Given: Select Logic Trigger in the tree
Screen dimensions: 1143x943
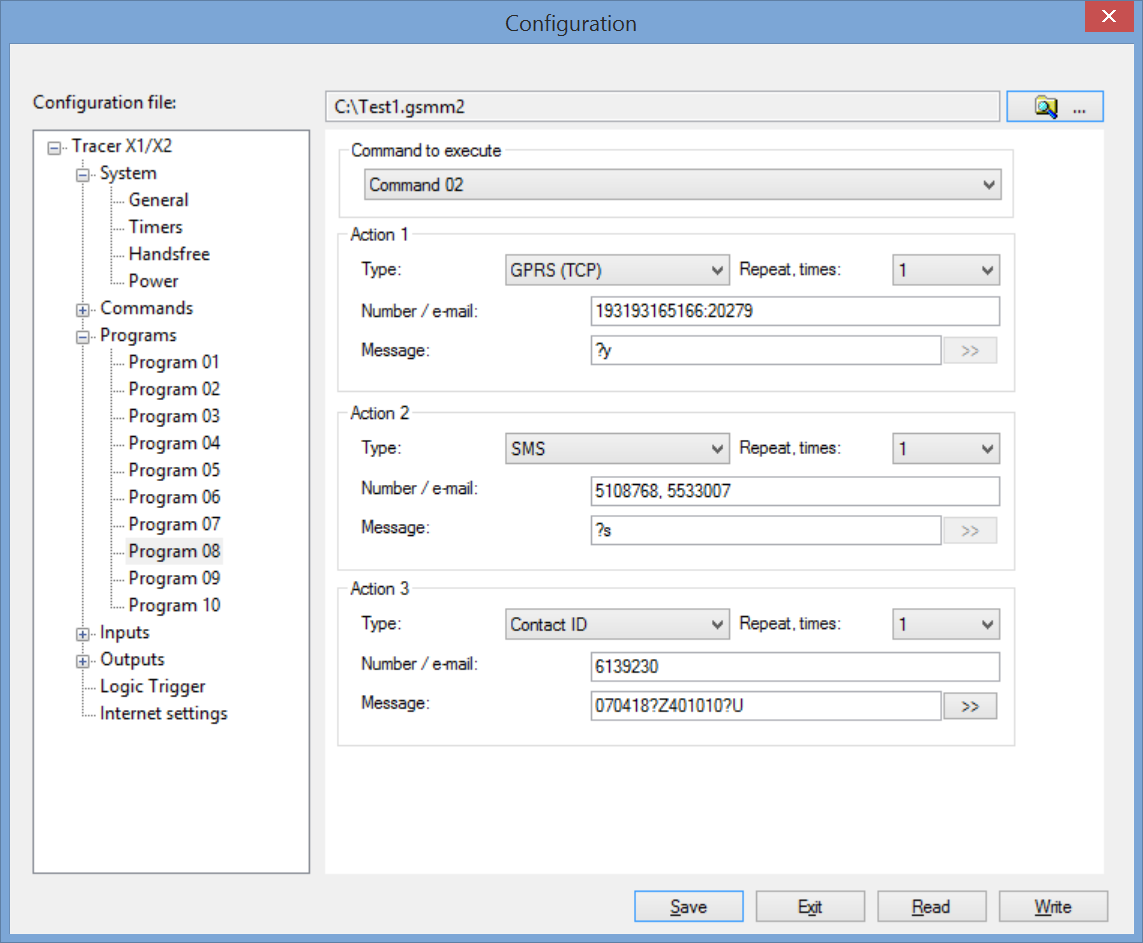Looking at the screenshot, I should [152, 686].
